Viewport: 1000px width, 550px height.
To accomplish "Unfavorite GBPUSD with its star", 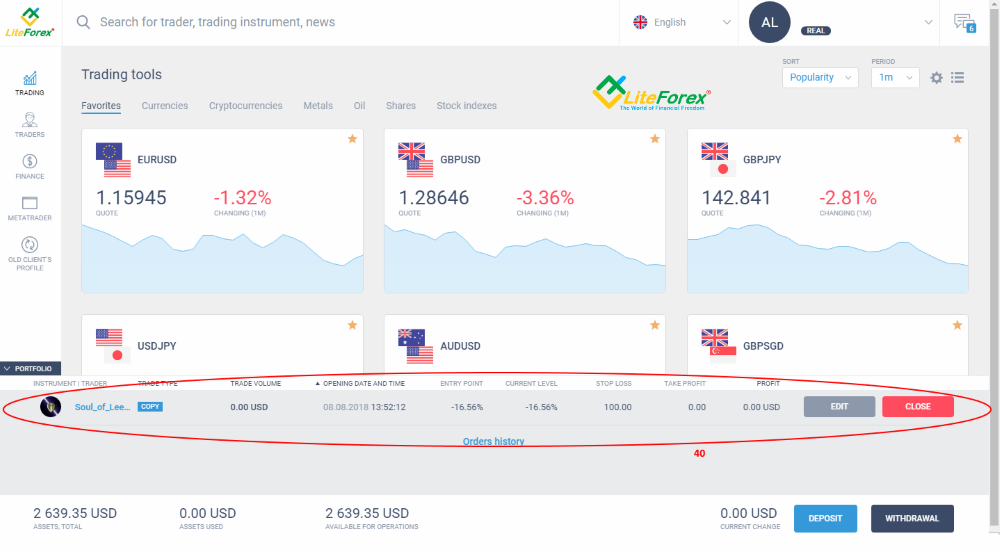I will (654, 139).
